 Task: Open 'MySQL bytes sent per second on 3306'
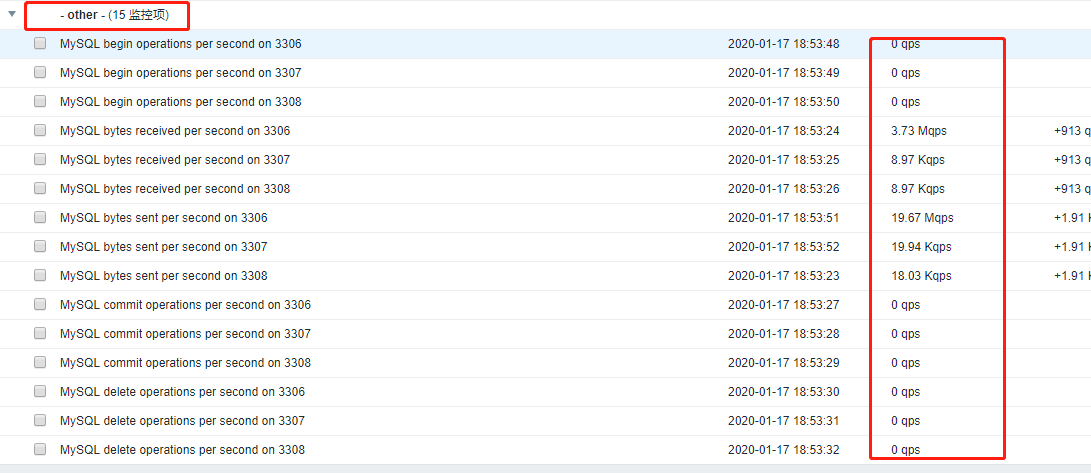tap(164, 218)
